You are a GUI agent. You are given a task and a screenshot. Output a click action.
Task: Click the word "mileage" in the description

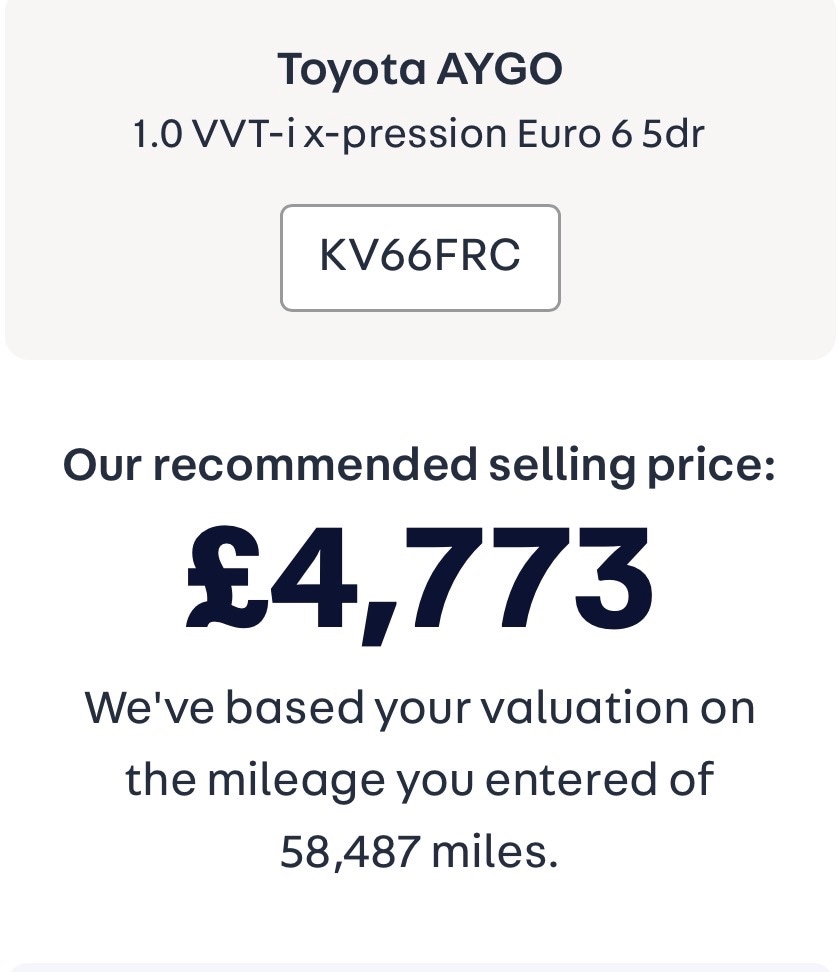296,779
